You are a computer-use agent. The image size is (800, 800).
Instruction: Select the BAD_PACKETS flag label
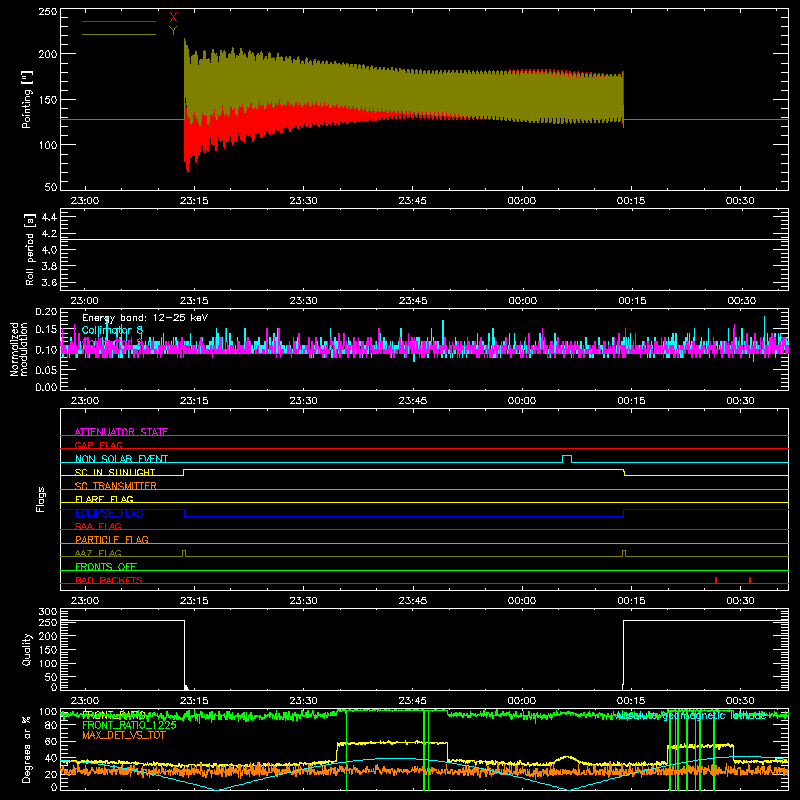coord(109,580)
